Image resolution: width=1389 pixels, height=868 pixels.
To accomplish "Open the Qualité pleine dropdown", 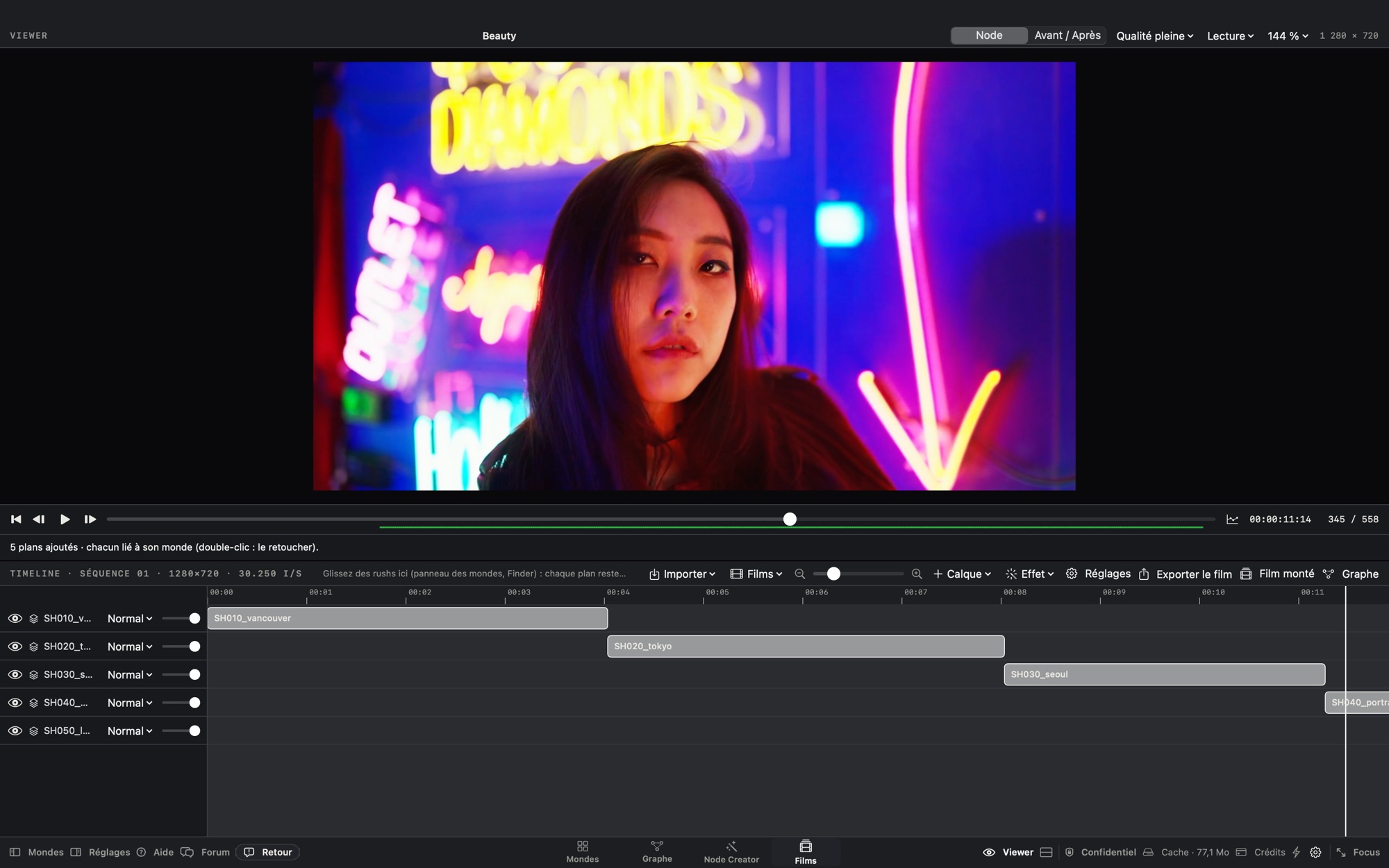I will 1154,36.
